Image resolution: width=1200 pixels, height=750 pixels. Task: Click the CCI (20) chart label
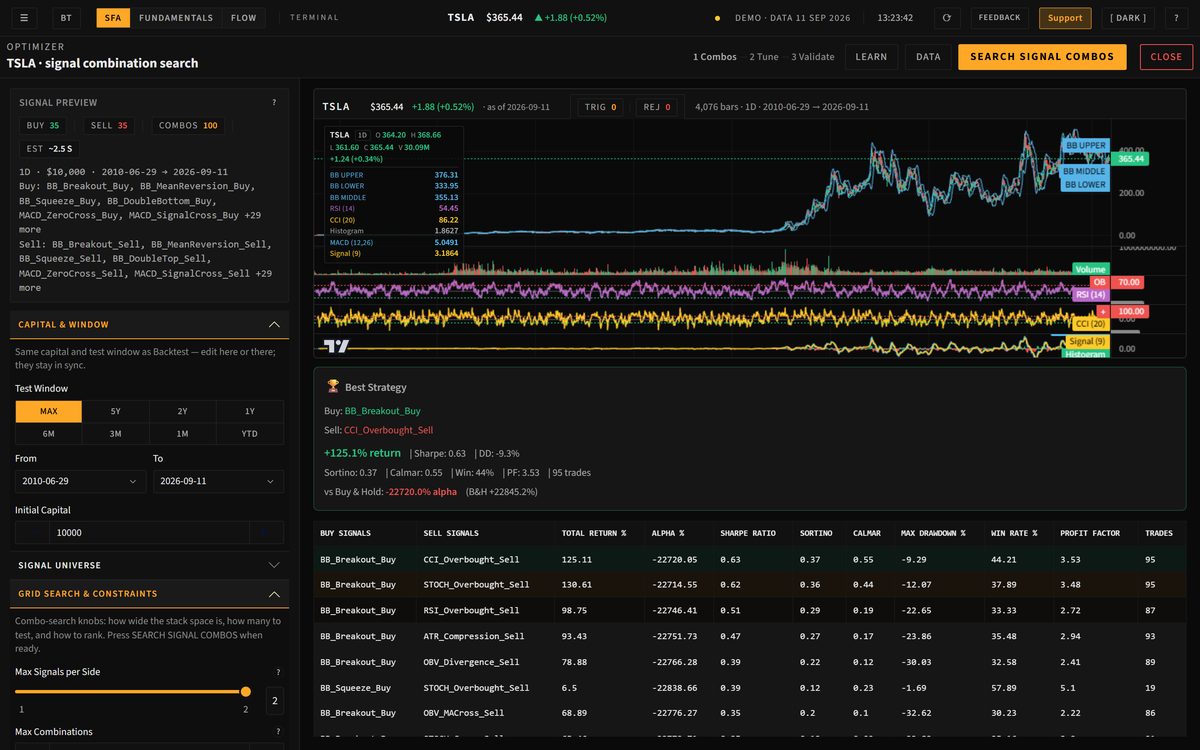pos(1090,324)
